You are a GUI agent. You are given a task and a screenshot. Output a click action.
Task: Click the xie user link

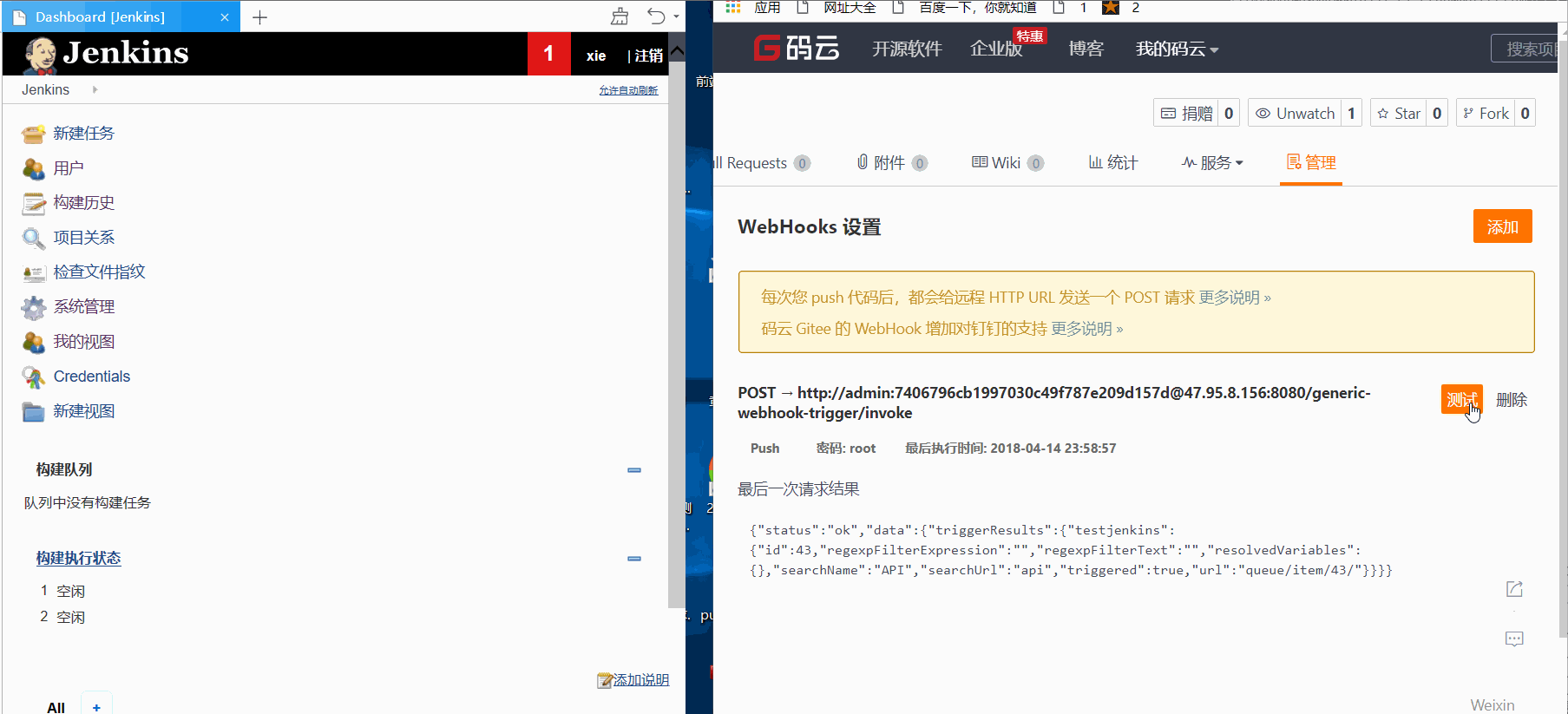coord(596,56)
